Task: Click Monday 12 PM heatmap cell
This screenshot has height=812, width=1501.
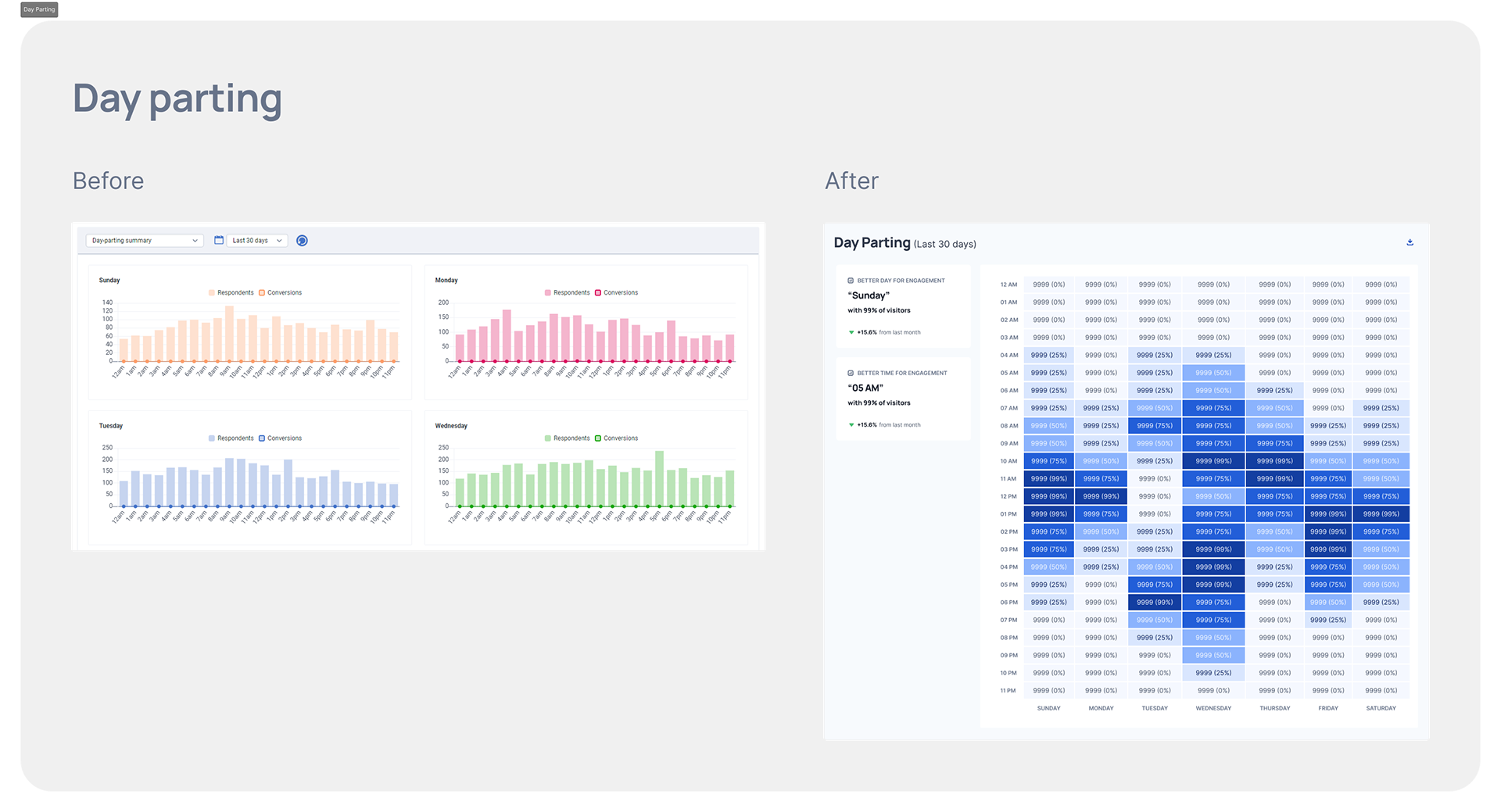Action: tap(1101, 496)
